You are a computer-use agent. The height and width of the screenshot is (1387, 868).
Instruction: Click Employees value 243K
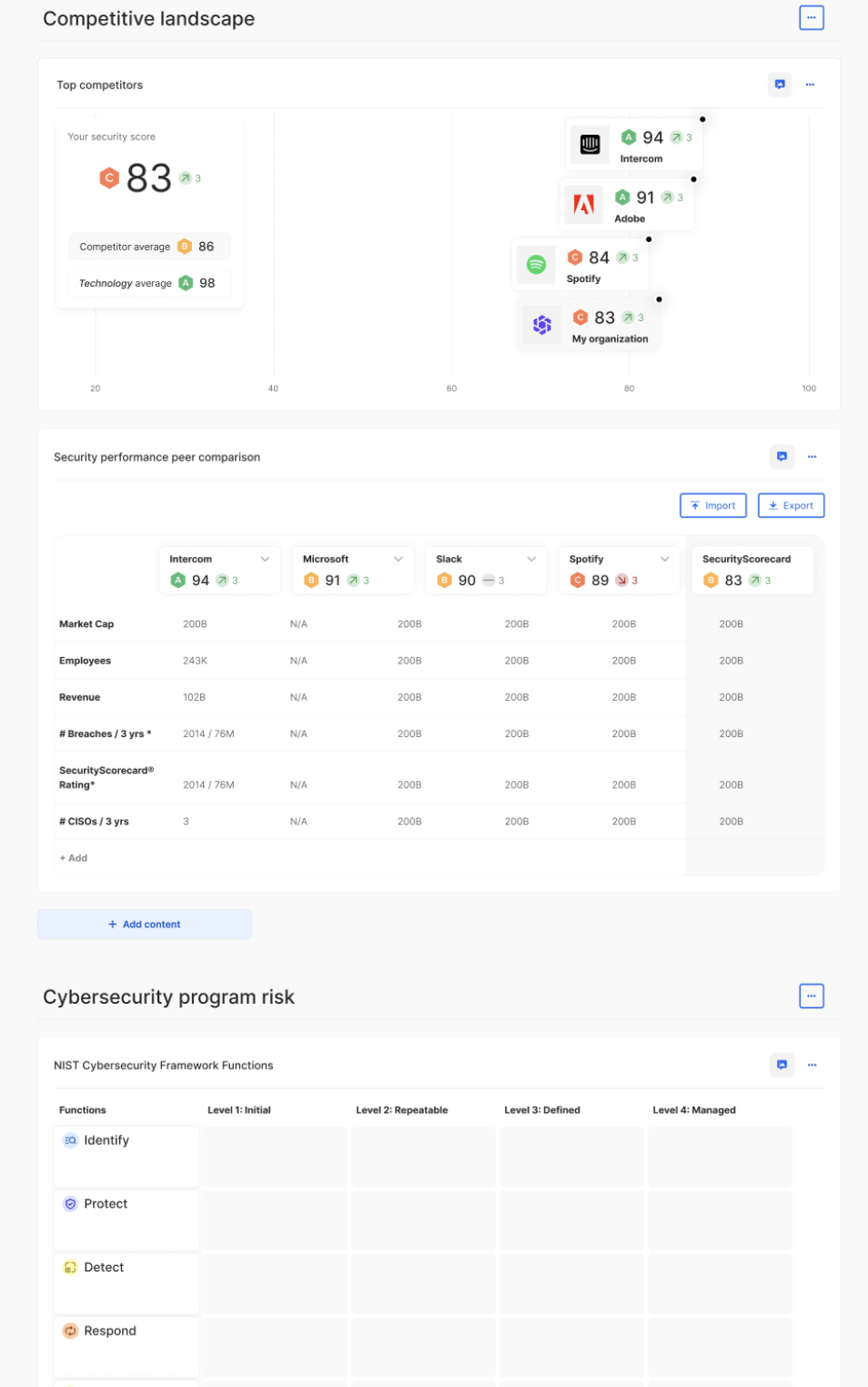[x=195, y=661]
